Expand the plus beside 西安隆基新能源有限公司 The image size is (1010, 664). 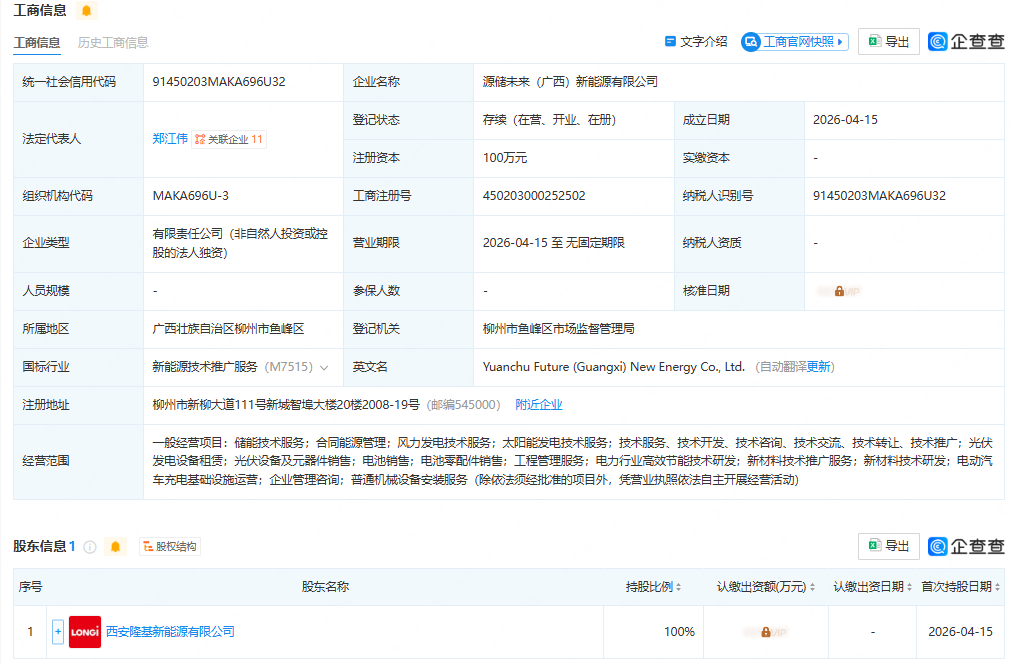pos(59,632)
